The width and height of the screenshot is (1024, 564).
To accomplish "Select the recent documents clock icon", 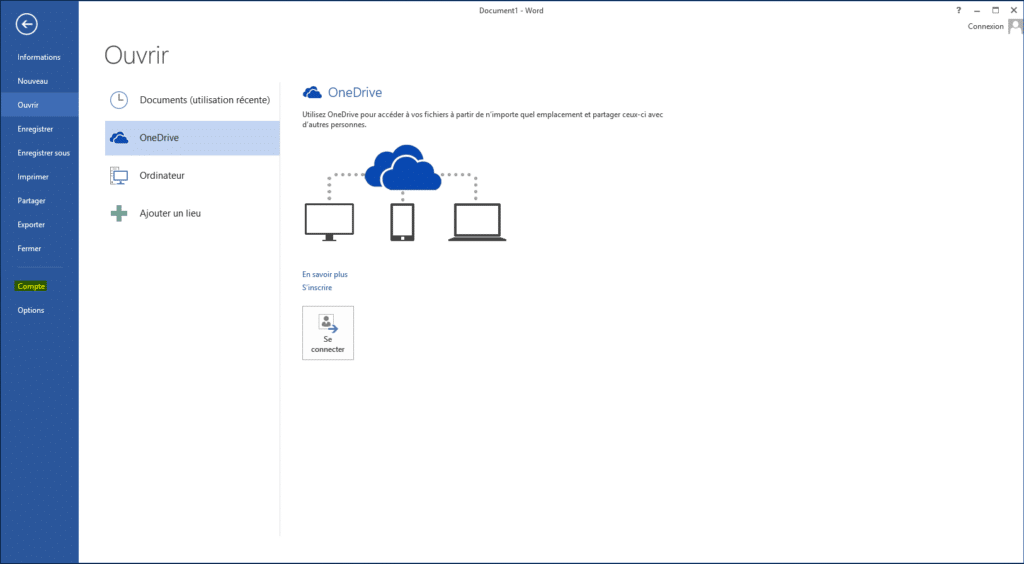I will coord(119,100).
